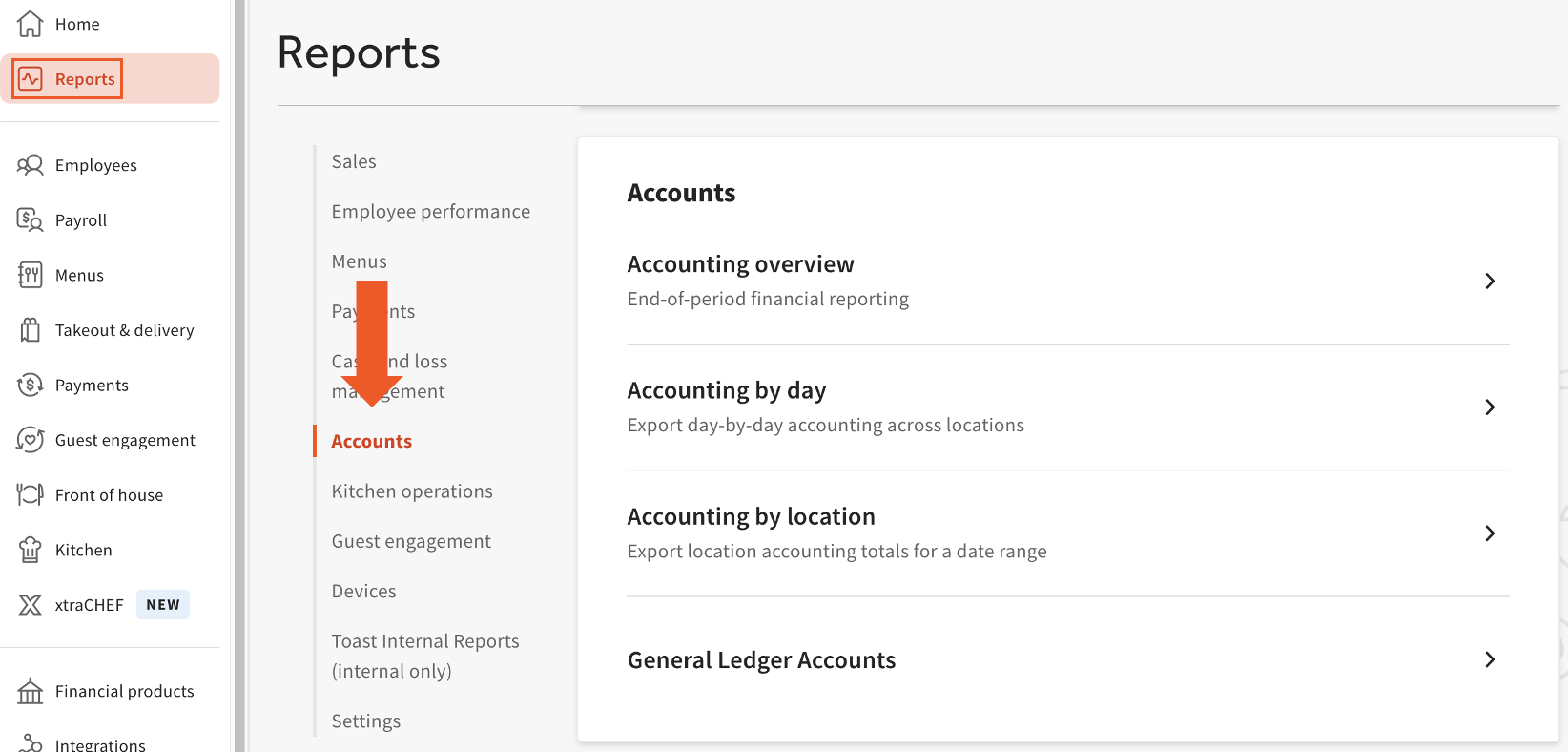Open Toast Internal Reports (internal only)
This screenshot has height=752, width=1568.
[425, 656]
